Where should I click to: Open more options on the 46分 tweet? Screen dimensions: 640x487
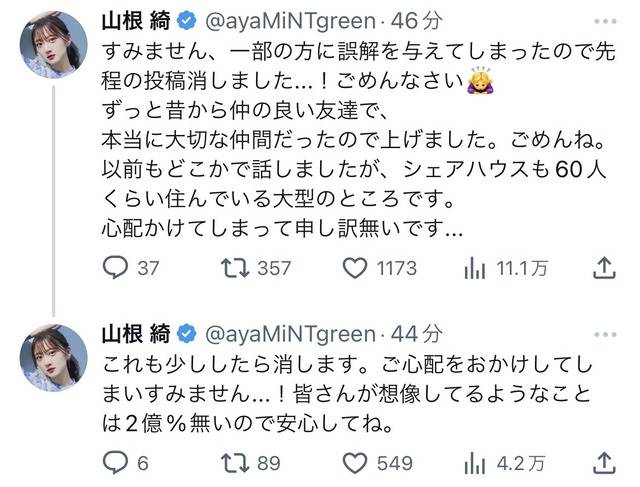[605, 22]
